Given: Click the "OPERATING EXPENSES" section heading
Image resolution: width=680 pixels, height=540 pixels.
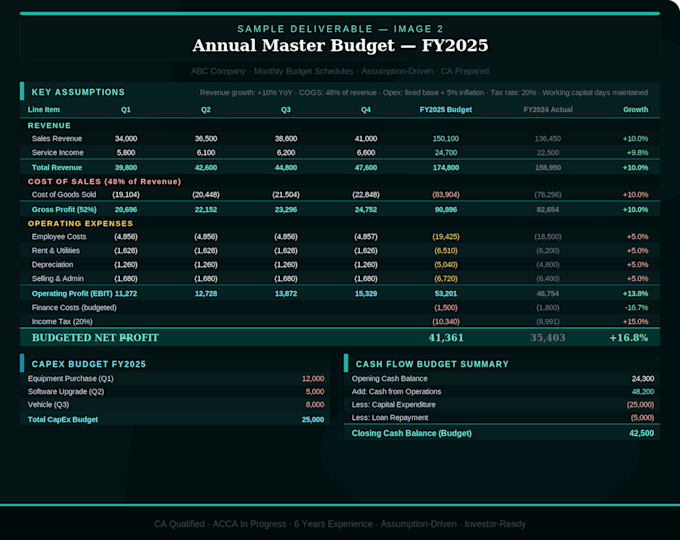Looking at the screenshot, I should click(x=80, y=224).
